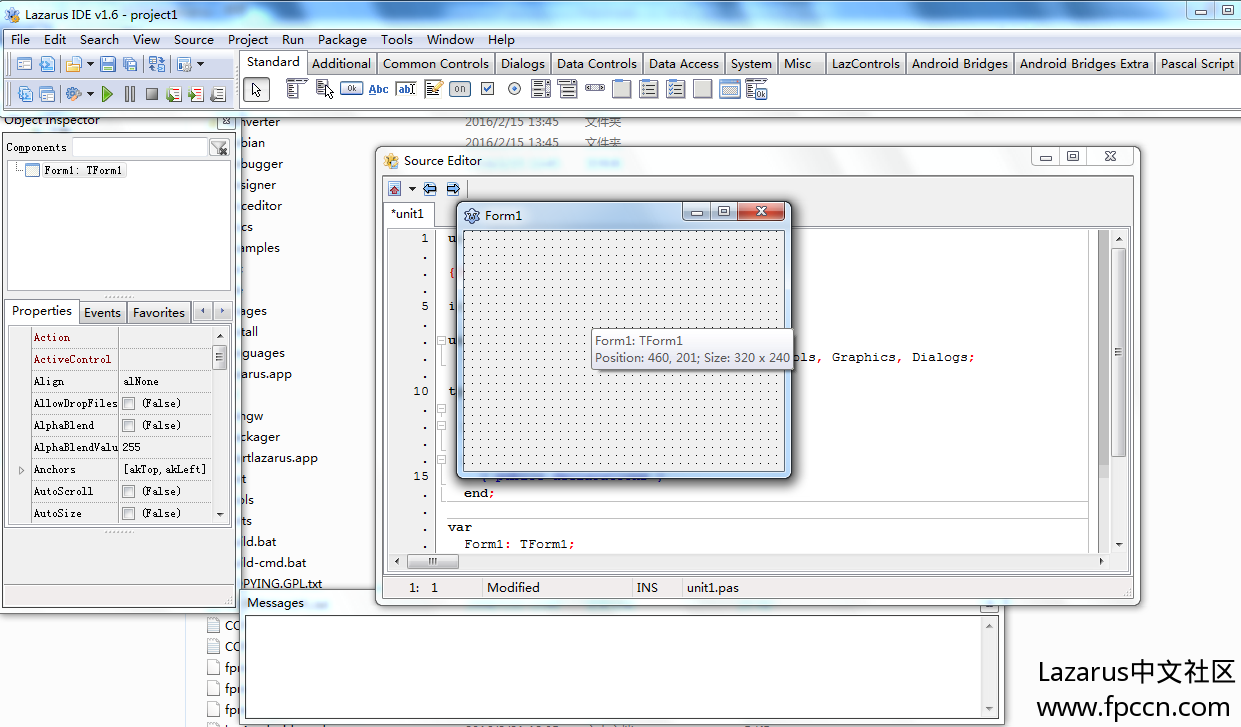The height and width of the screenshot is (727, 1241).
Task: Pick the TGroupBox component icon
Action: 622,89
